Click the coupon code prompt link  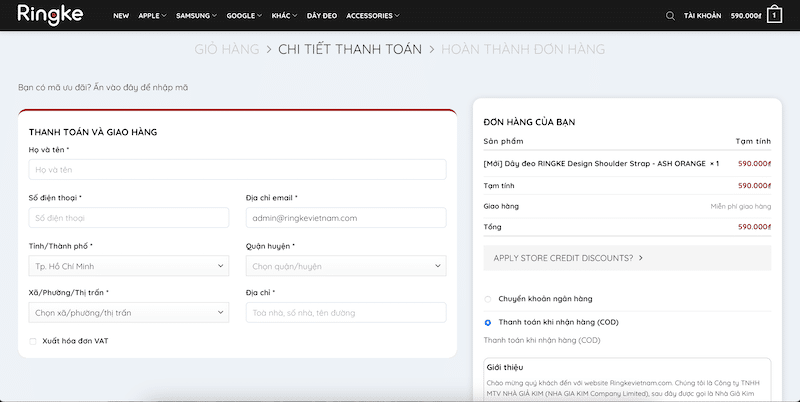[x=103, y=87]
